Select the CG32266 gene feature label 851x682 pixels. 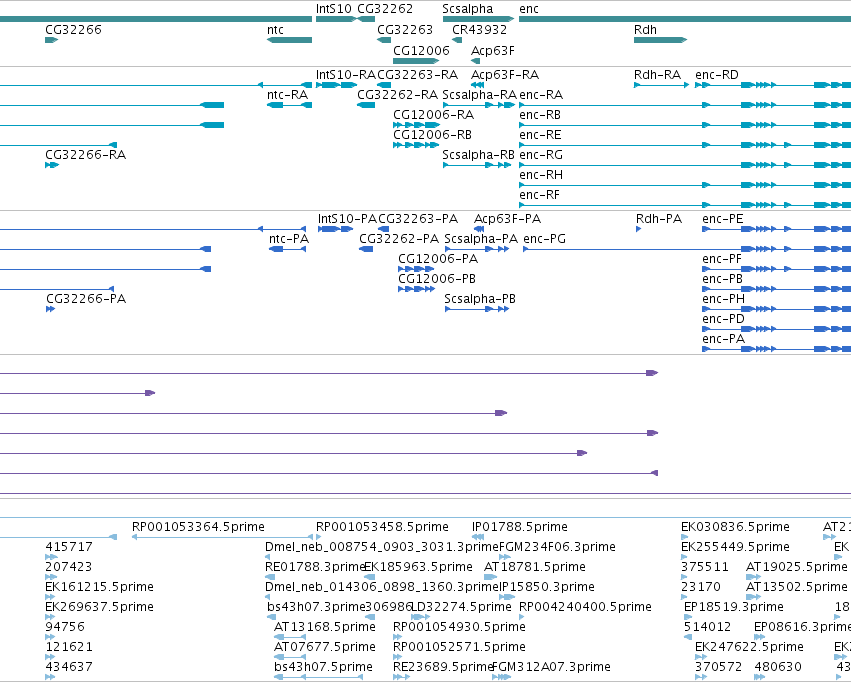pos(73,30)
